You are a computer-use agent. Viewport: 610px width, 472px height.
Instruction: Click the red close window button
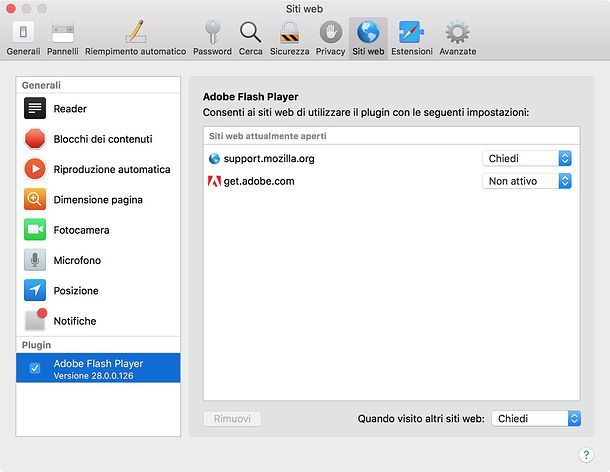tap(11, 8)
